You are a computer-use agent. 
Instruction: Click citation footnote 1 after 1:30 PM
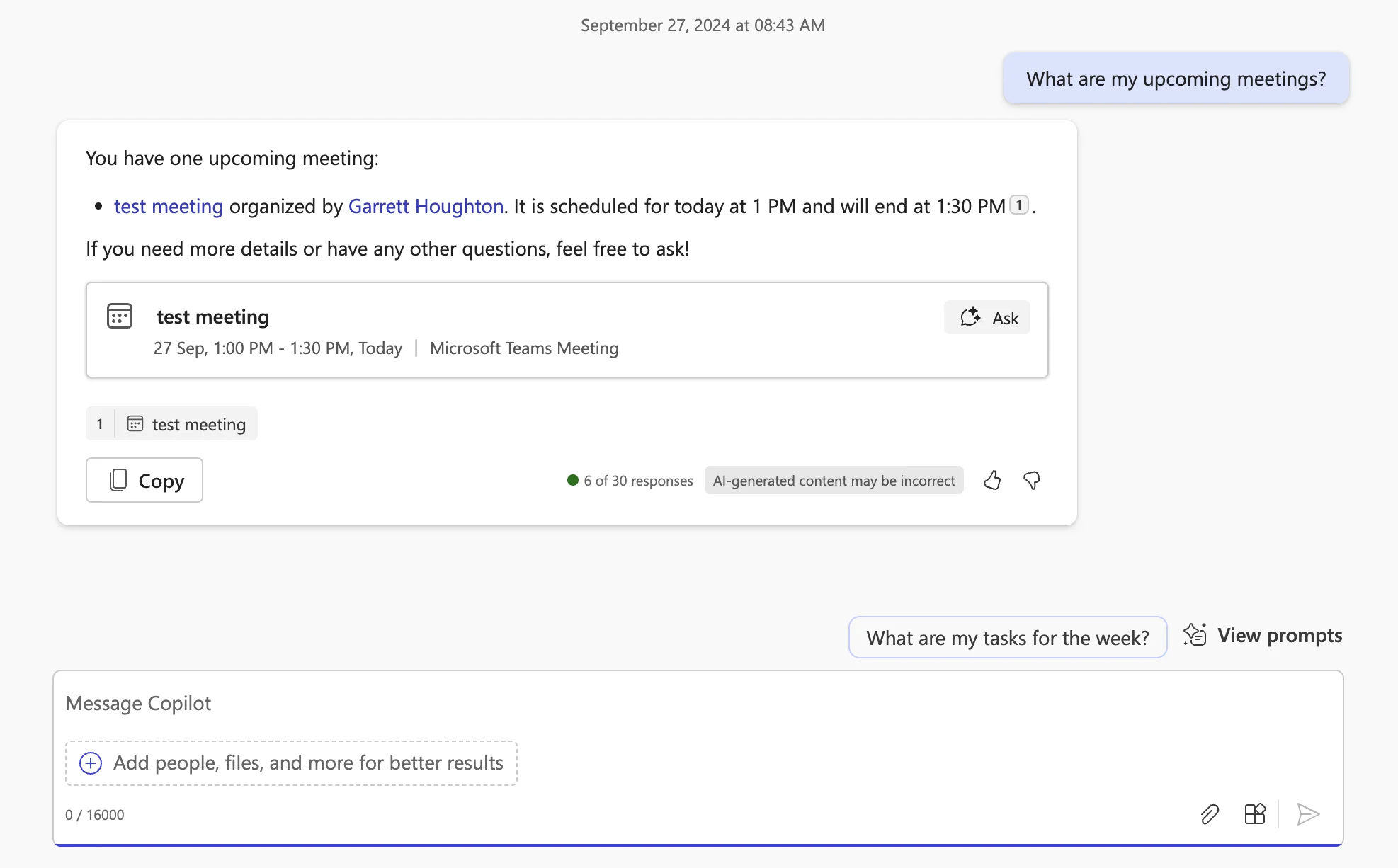pos(1018,205)
